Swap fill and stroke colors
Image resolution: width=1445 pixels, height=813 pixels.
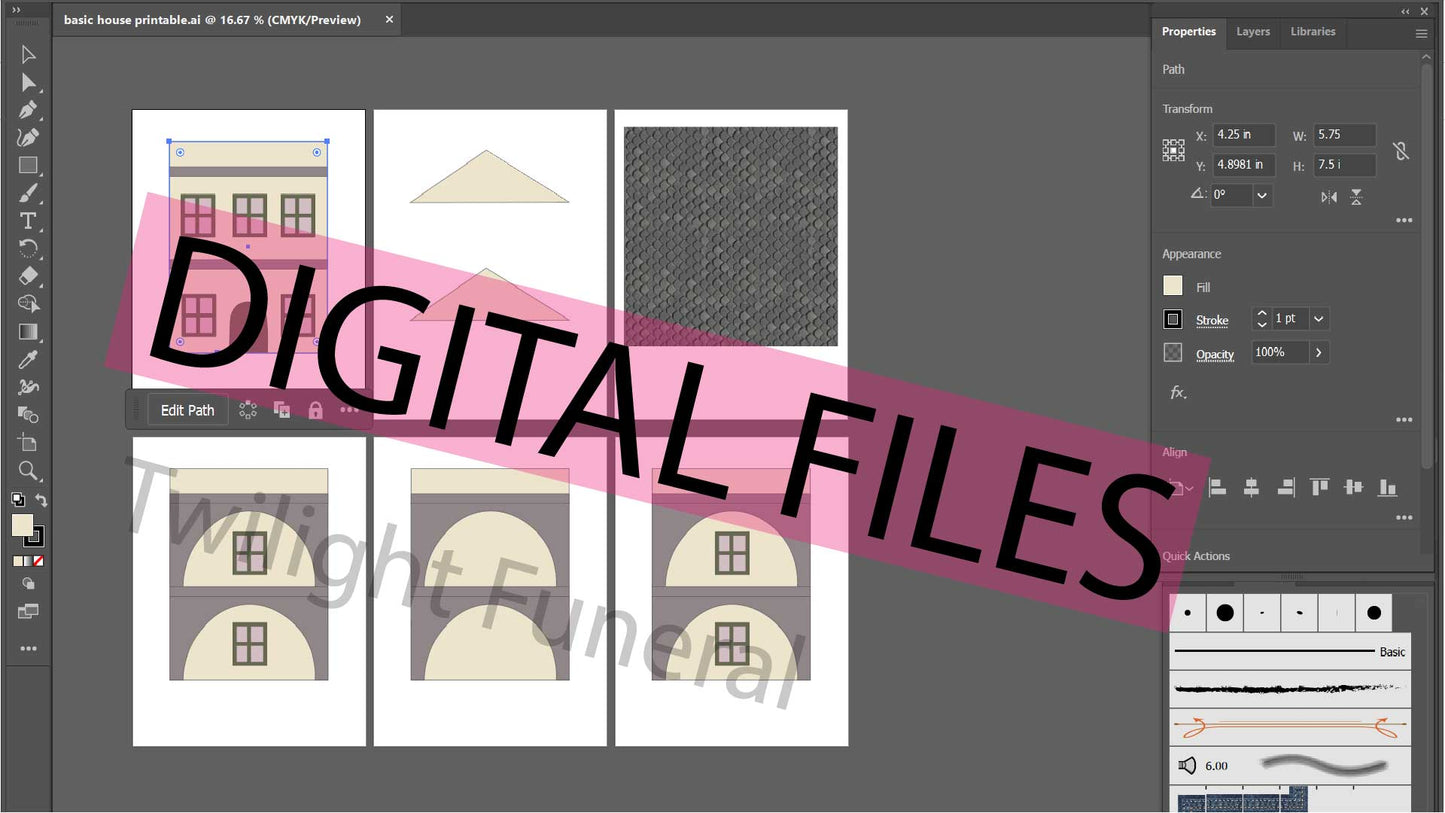coord(41,499)
